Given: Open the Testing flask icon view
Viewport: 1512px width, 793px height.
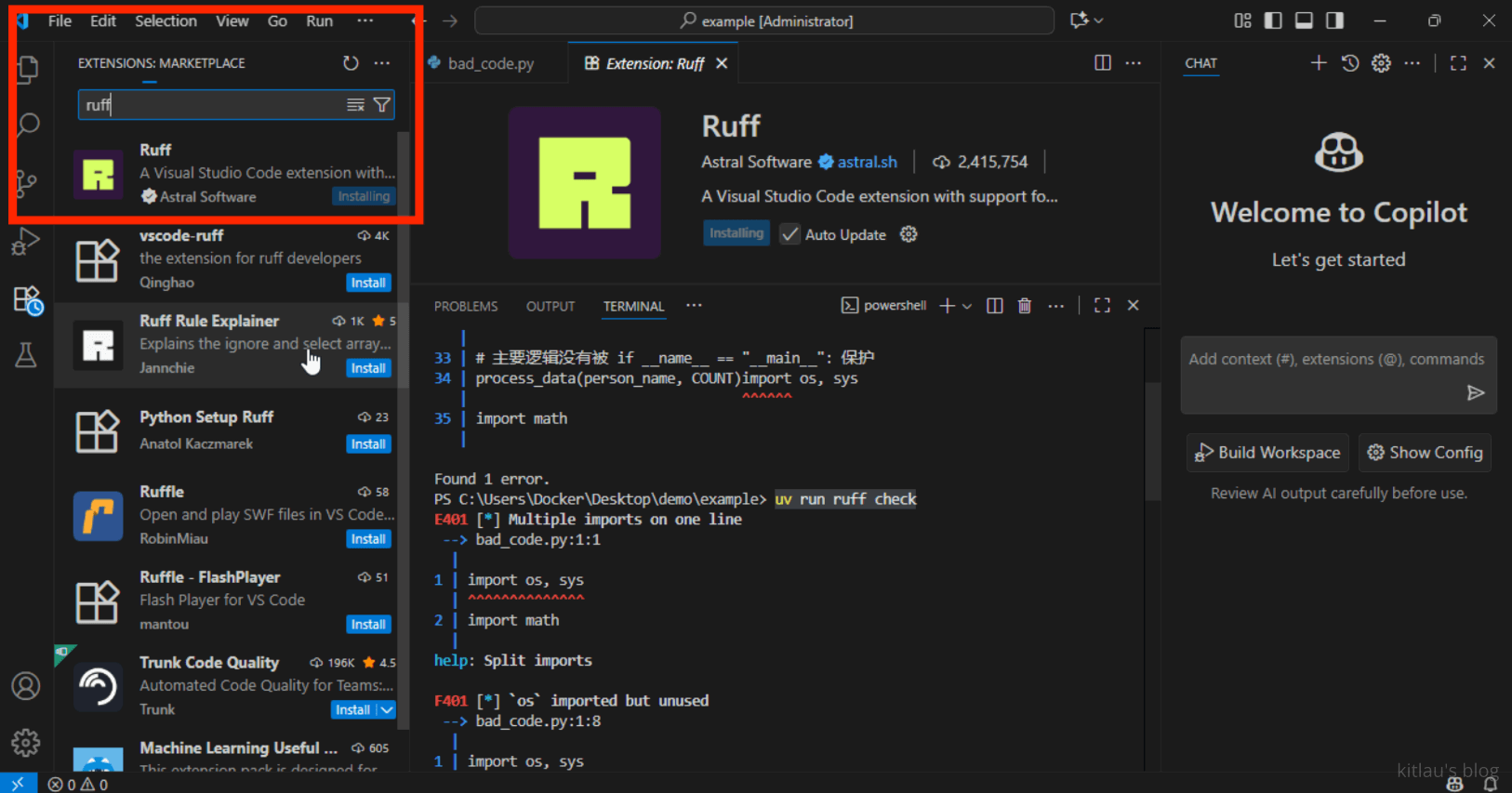Looking at the screenshot, I should 26,354.
